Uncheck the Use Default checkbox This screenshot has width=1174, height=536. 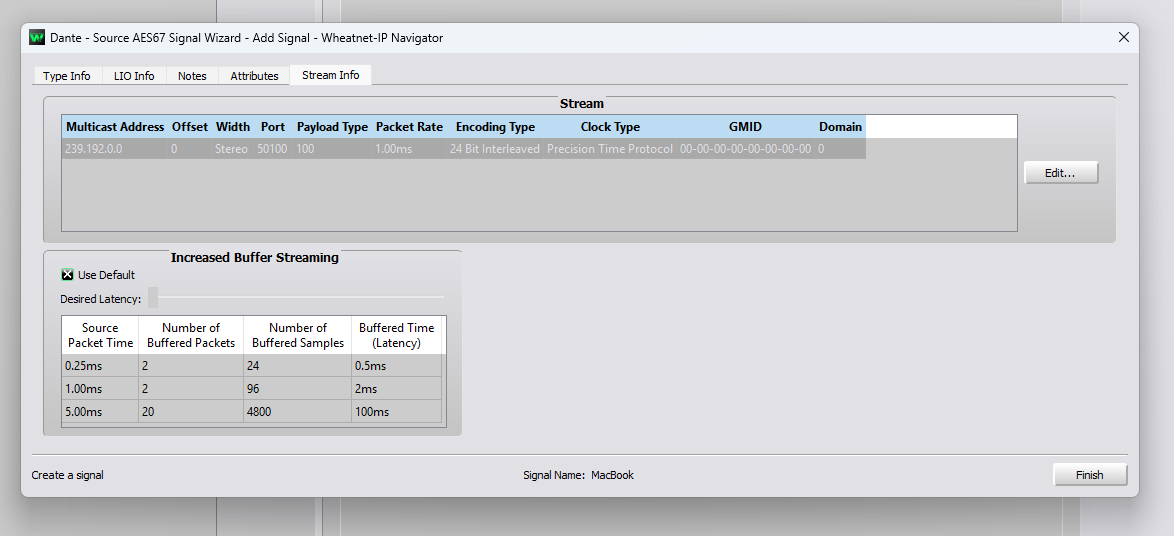[67, 275]
